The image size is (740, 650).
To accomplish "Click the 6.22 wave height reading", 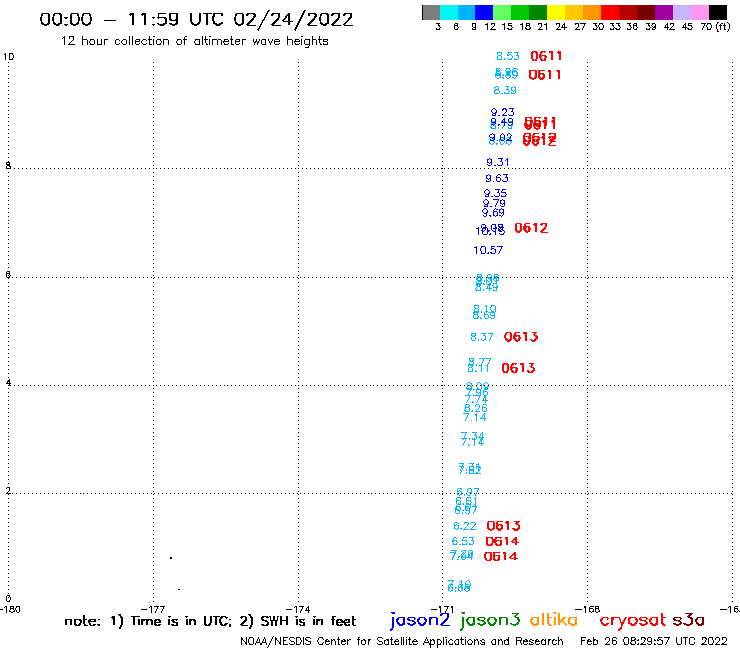I will pyautogui.click(x=465, y=526).
